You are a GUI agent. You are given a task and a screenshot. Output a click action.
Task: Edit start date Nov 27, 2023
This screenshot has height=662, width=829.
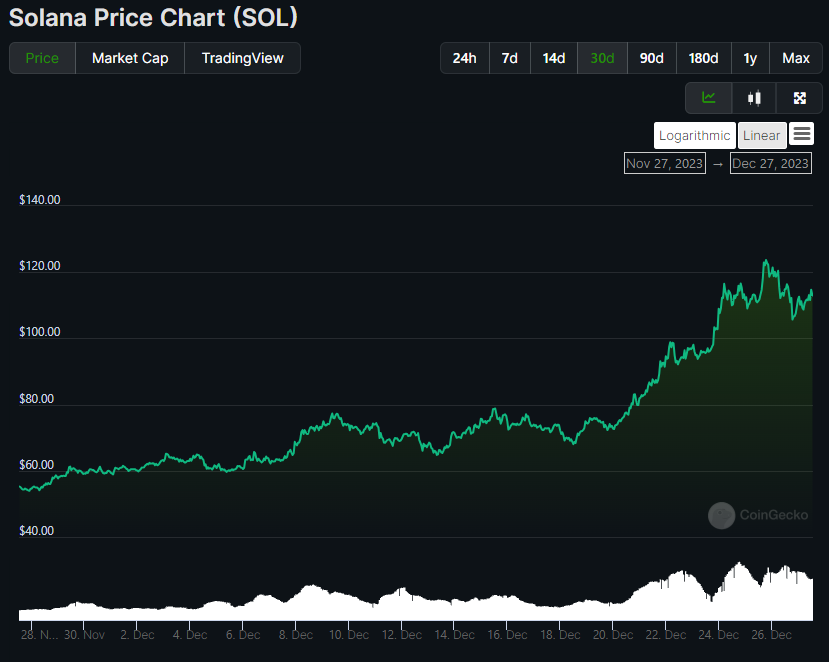(x=665, y=163)
